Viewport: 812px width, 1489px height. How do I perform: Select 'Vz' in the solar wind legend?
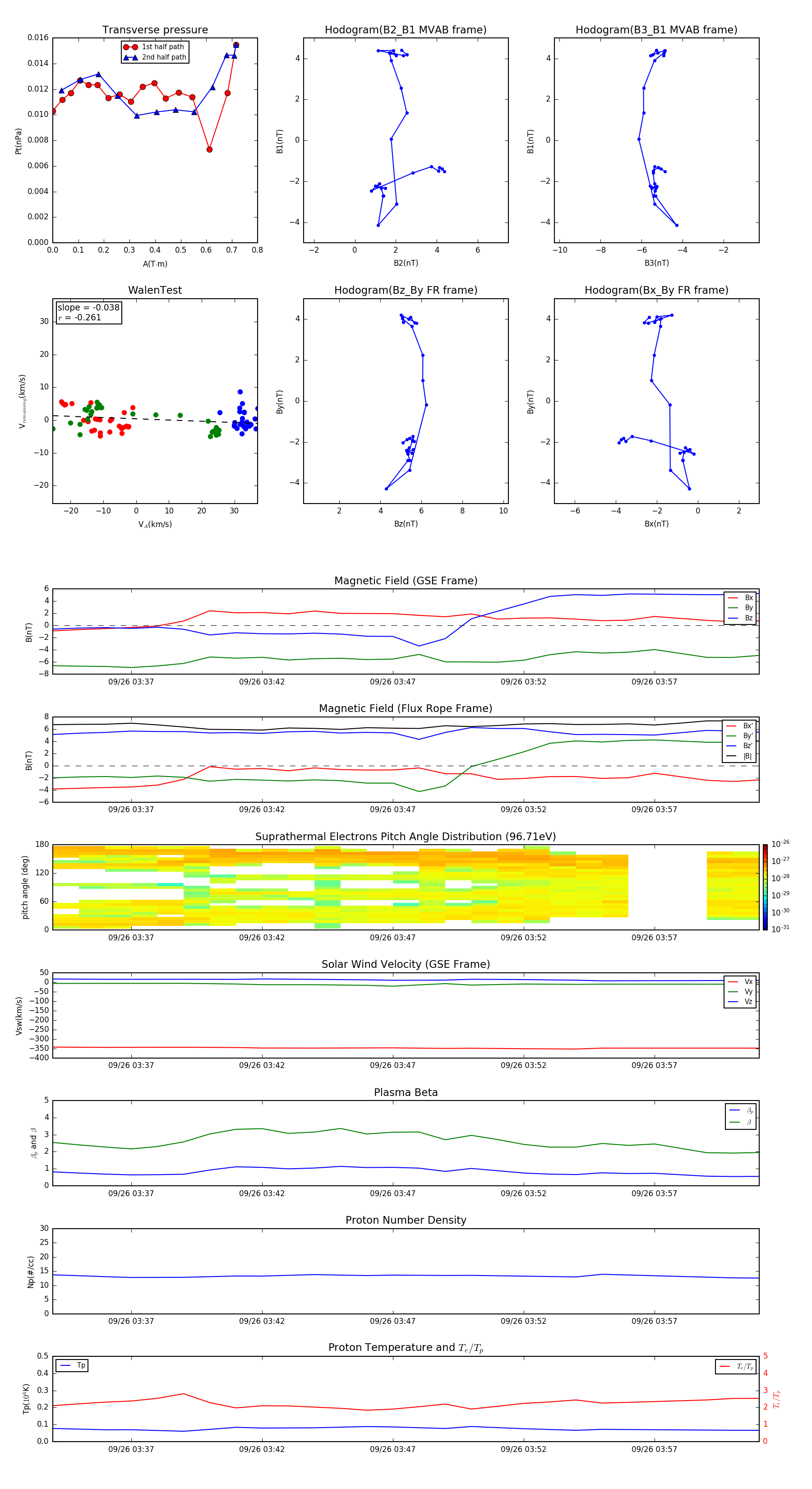click(740, 1002)
